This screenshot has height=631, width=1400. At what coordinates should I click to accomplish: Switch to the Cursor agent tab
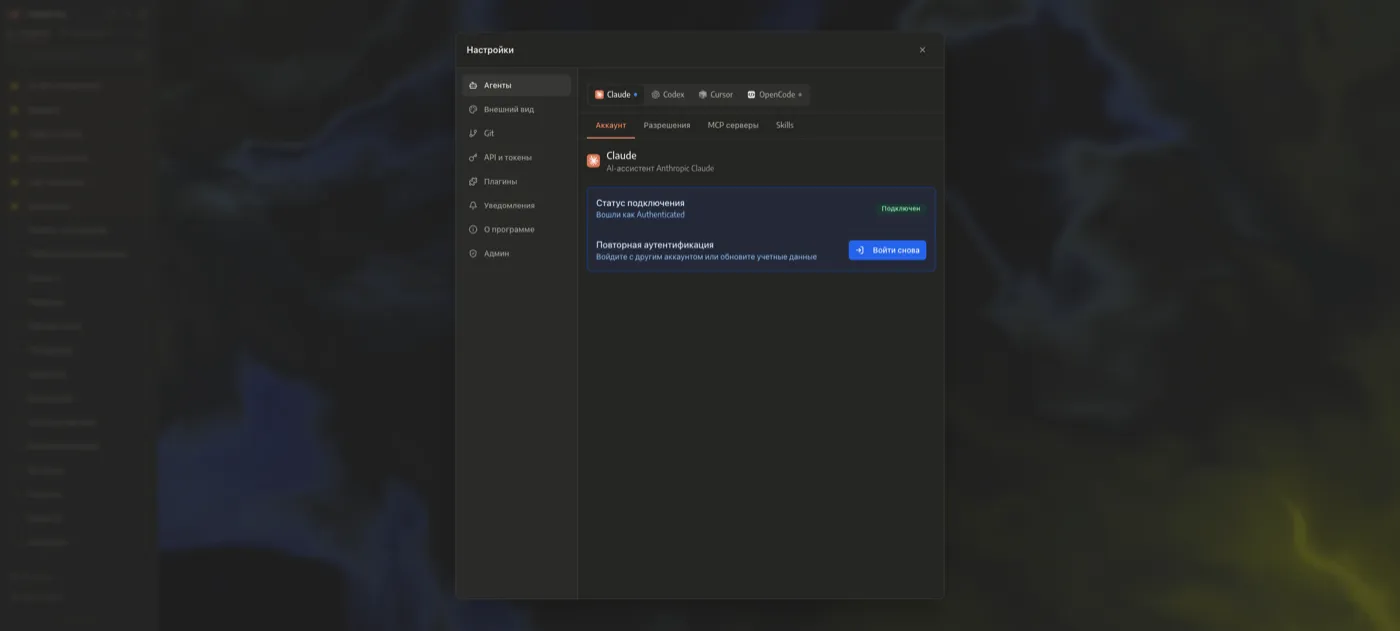point(716,95)
